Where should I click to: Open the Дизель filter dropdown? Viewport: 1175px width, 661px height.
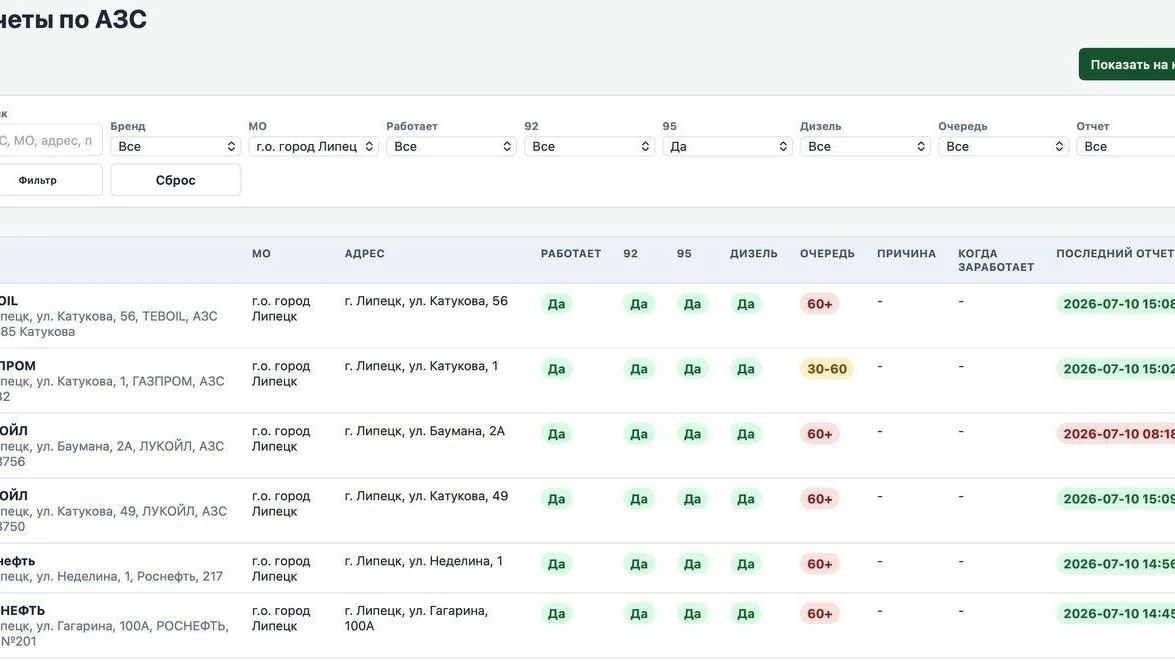865,146
